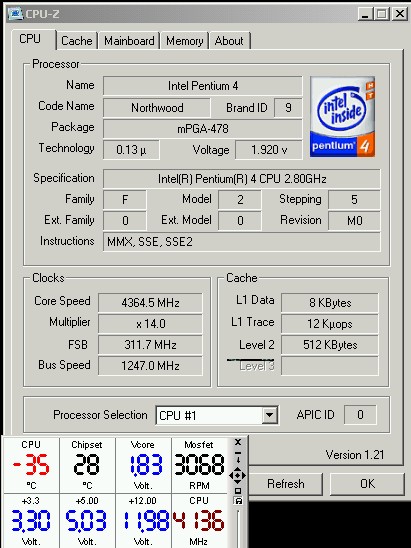Click the Mosfet fan reading '3068' RPM
The height and width of the screenshot is (548, 411).
coord(199,465)
